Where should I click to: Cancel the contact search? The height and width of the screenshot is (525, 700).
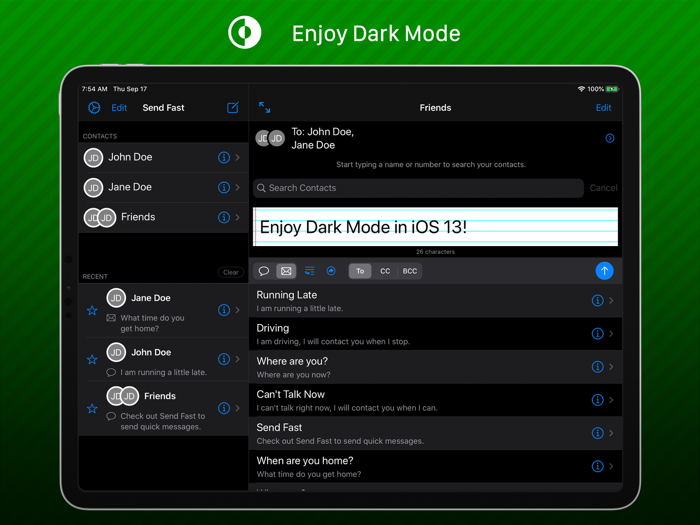[x=603, y=188]
